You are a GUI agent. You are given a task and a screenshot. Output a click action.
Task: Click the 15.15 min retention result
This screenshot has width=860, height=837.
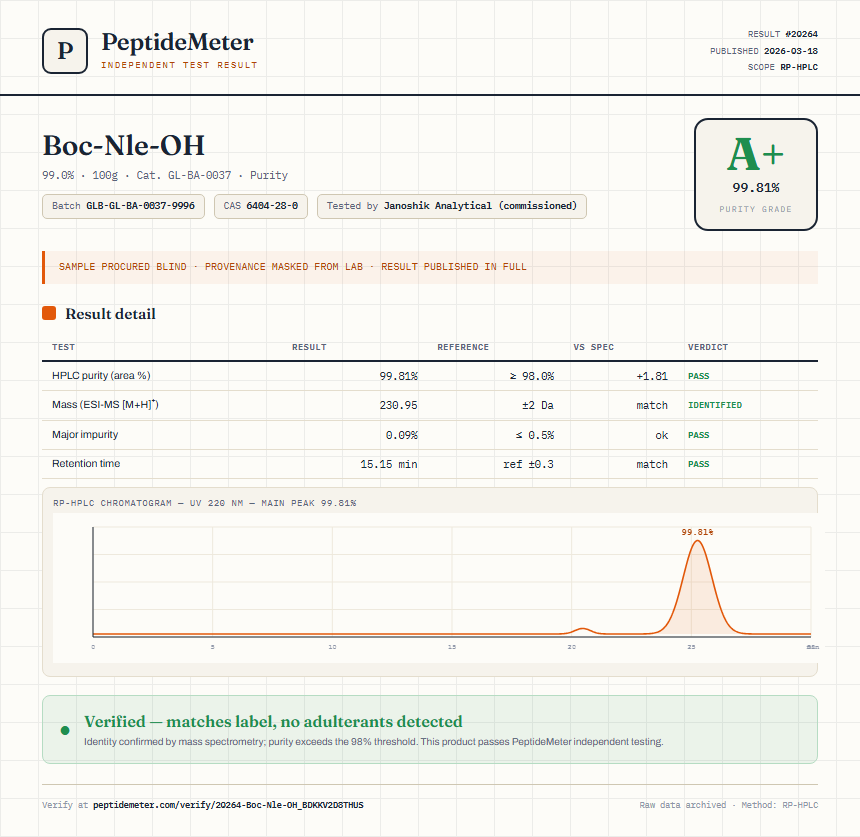[x=389, y=465]
